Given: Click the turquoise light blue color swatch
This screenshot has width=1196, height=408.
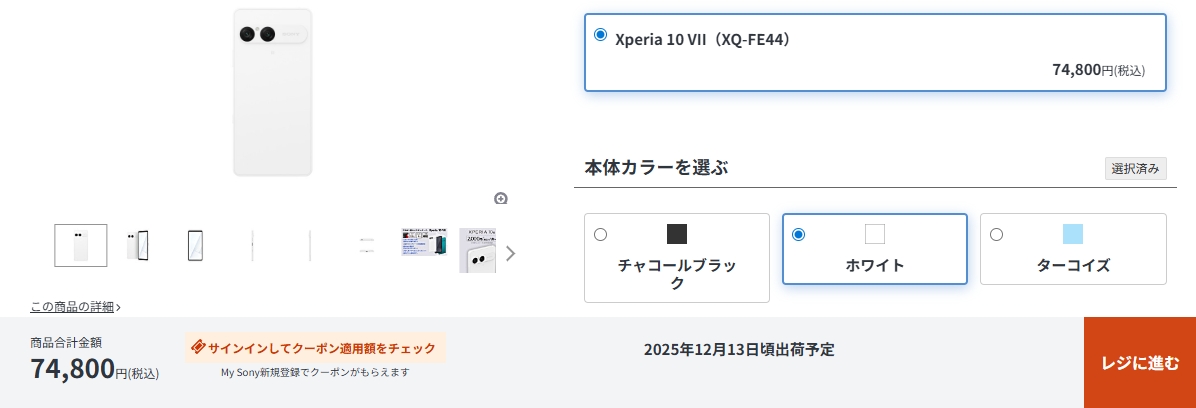Looking at the screenshot, I should pos(1073,234).
